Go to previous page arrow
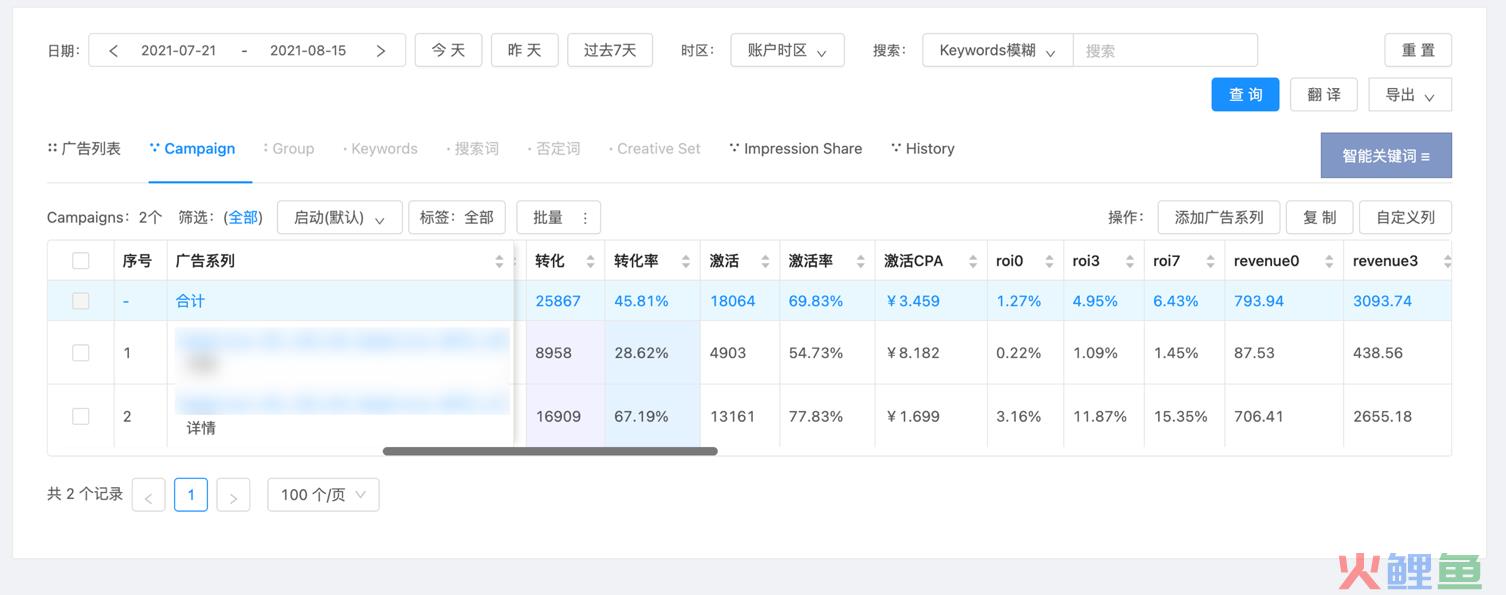Image resolution: width=1506 pixels, height=595 pixels. [148, 496]
